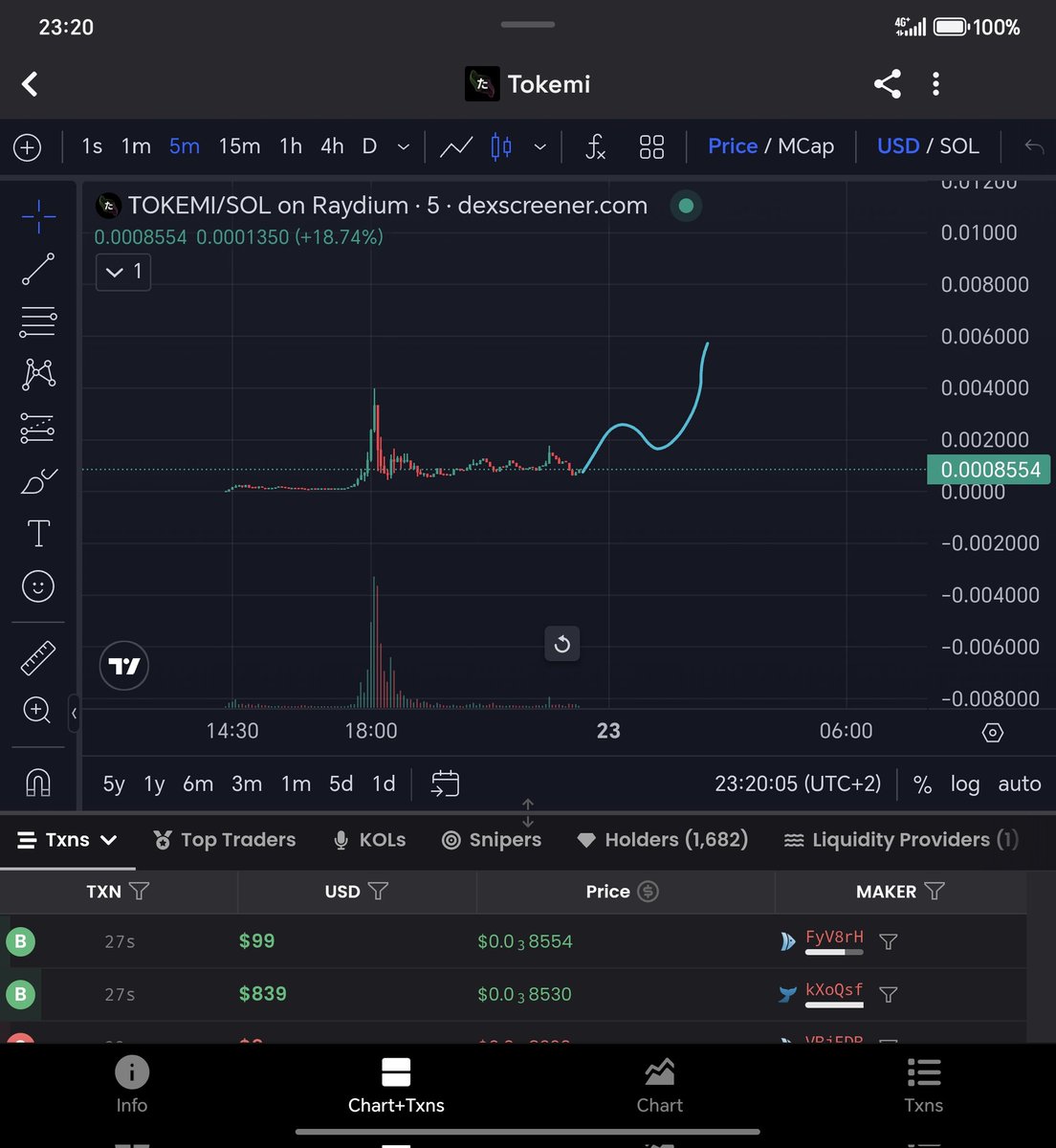1056x1148 pixels.
Task: Open the MAKER column filter
Action: (935, 892)
